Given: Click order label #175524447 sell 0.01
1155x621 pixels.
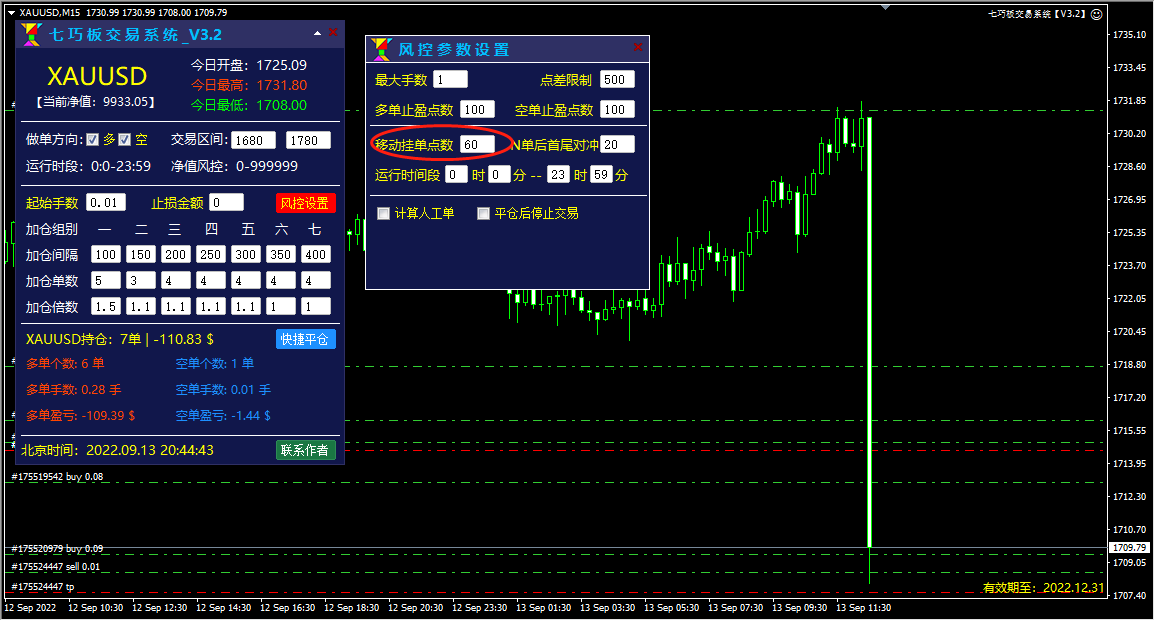Looking at the screenshot, I should point(56,566).
